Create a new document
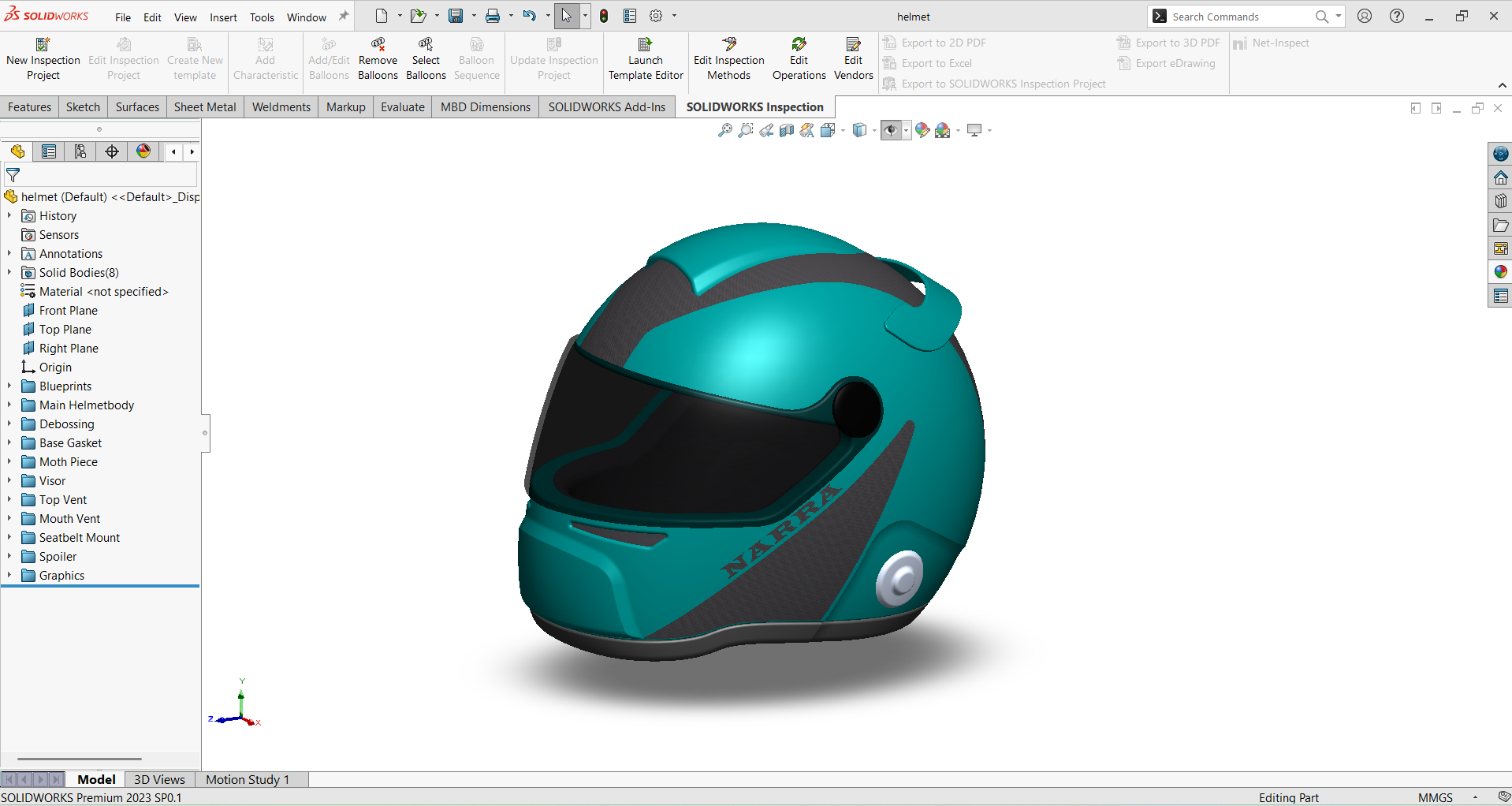 tap(382, 16)
